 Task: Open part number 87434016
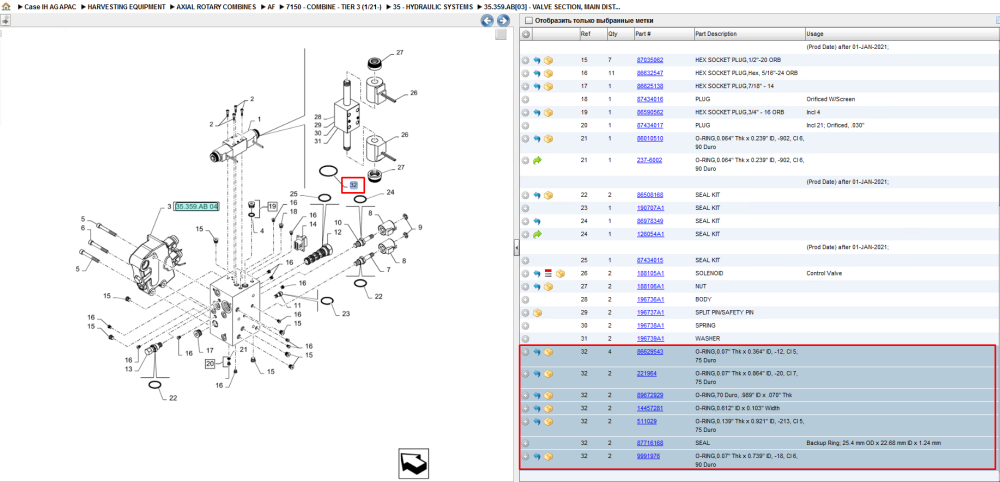pos(649,99)
